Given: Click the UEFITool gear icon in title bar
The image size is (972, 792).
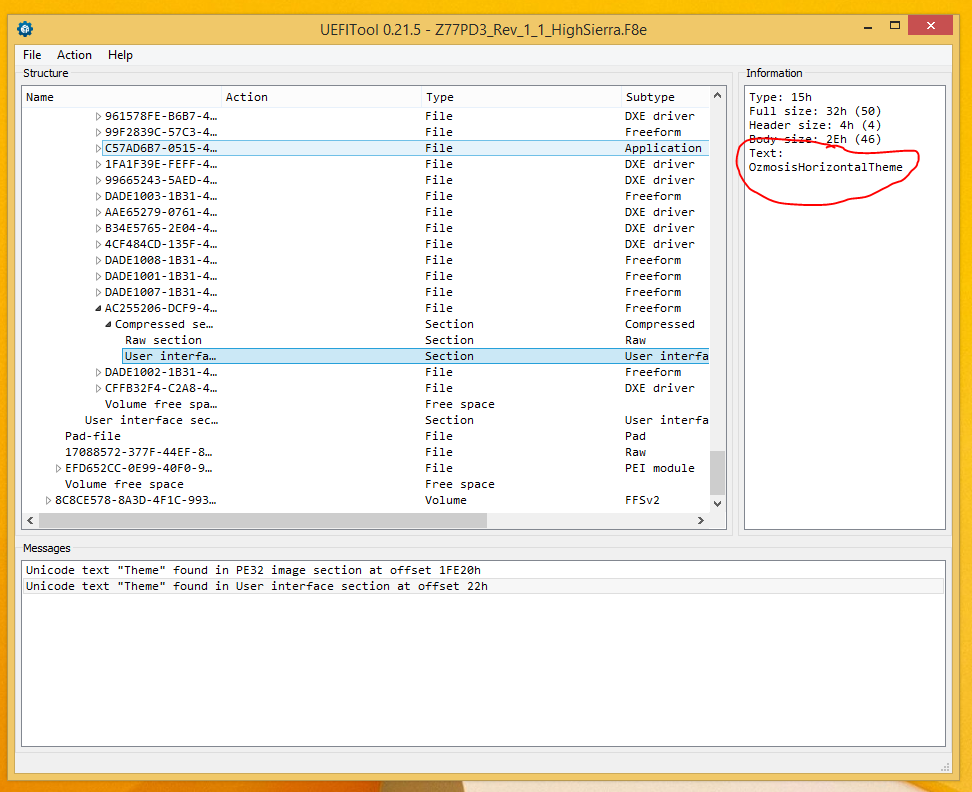Looking at the screenshot, I should click(25, 28).
